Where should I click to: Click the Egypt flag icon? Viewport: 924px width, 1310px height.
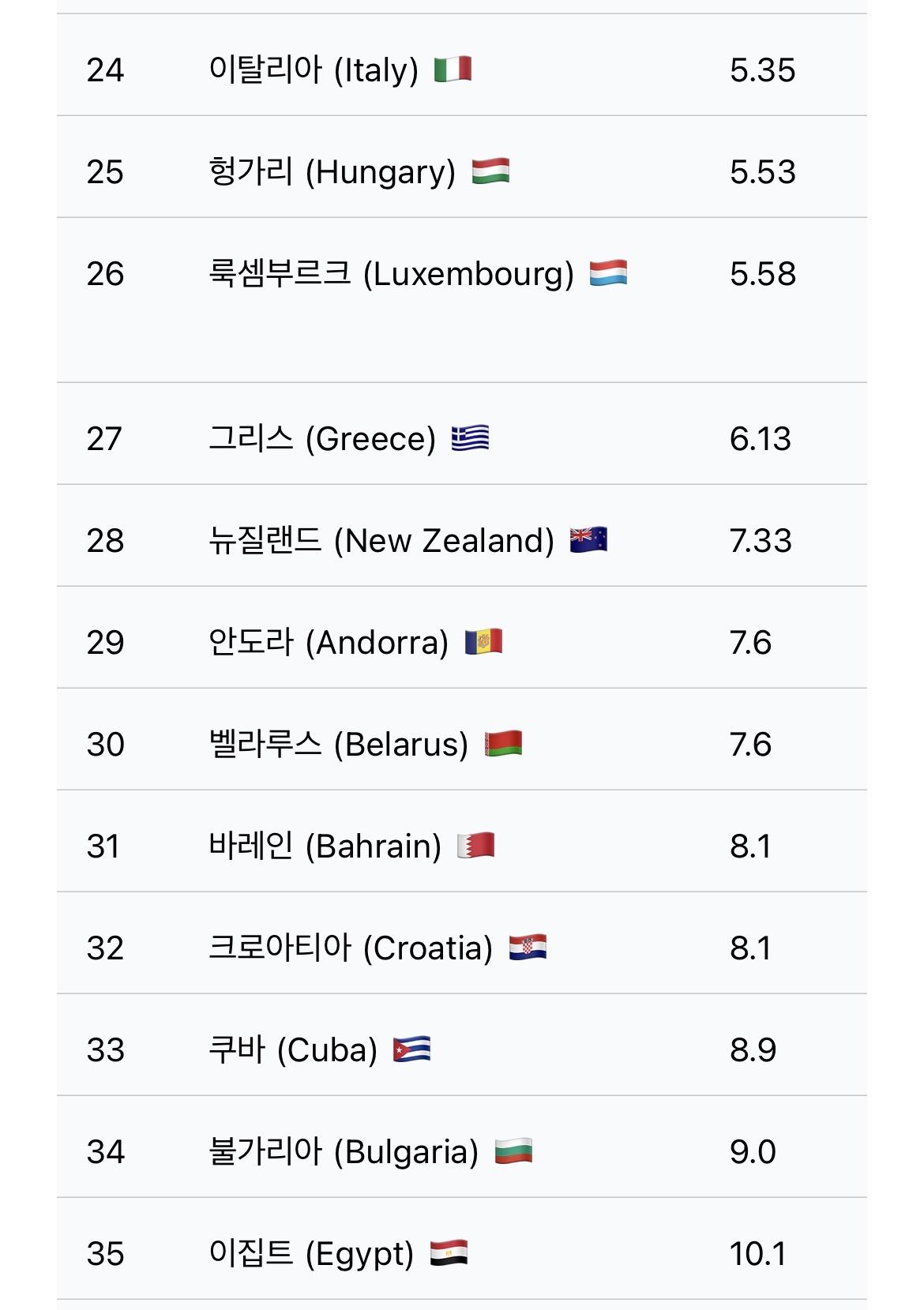pyautogui.click(x=449, y=1253)
